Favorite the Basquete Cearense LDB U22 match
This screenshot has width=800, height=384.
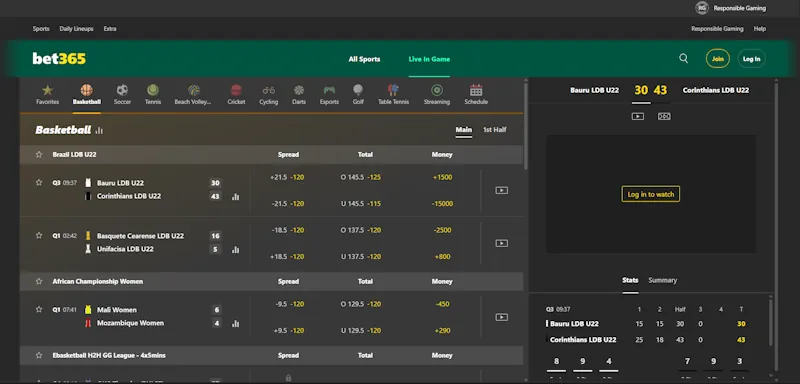coord(39,235)
